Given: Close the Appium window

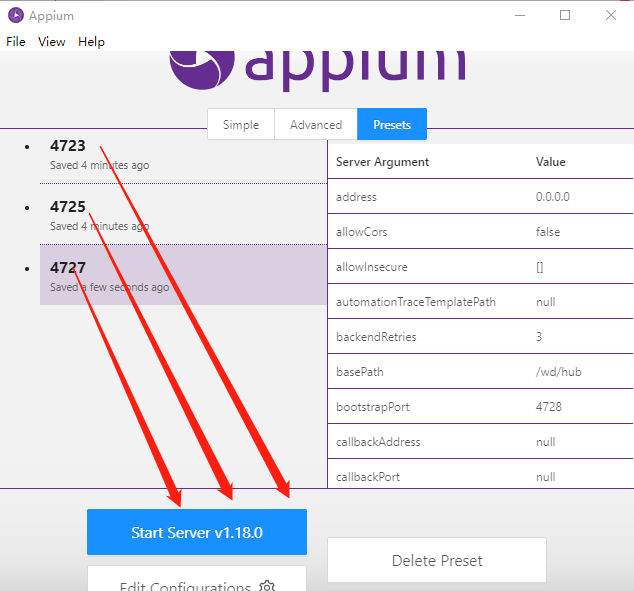Looking at the screenshot, I should [x=611, y=15].
